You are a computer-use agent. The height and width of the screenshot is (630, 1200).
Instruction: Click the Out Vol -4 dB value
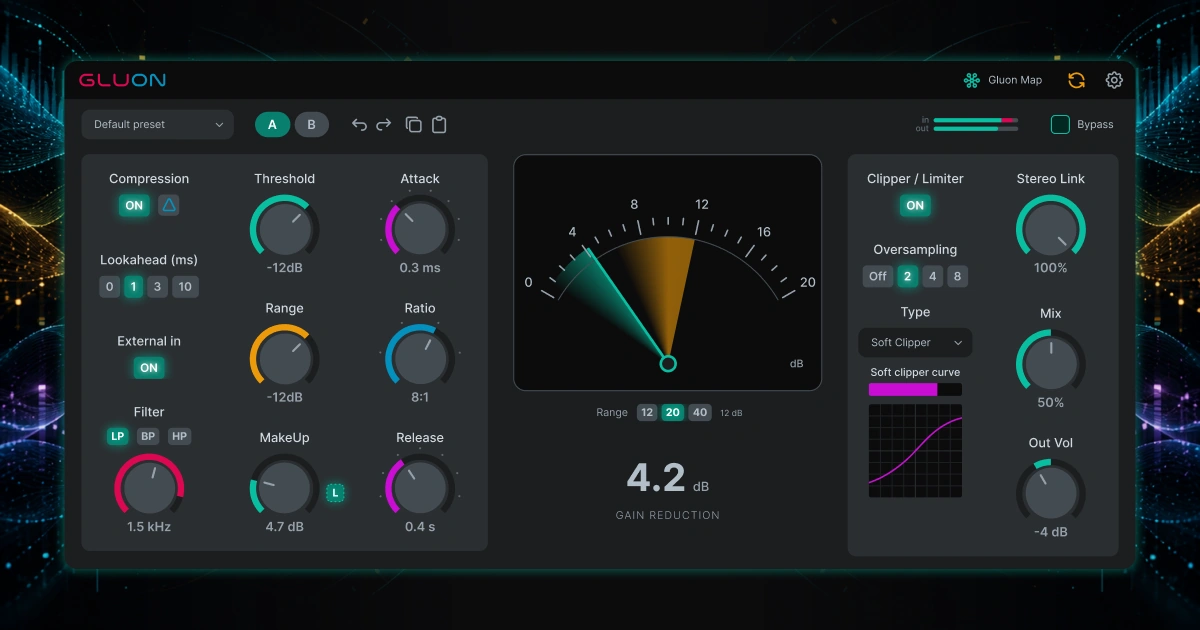click(1051, 531)
